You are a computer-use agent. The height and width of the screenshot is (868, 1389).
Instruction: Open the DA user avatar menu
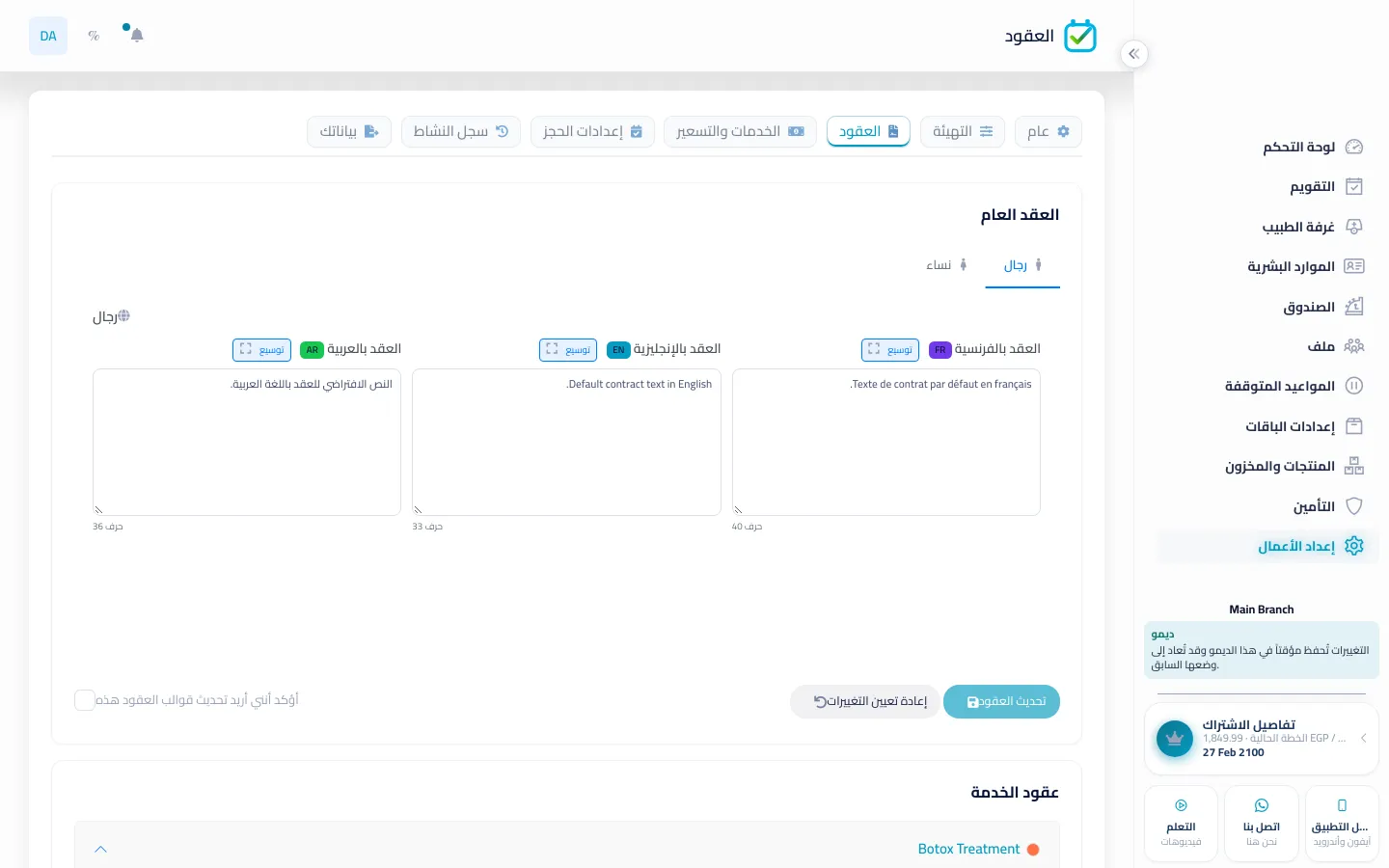[48, 36]
